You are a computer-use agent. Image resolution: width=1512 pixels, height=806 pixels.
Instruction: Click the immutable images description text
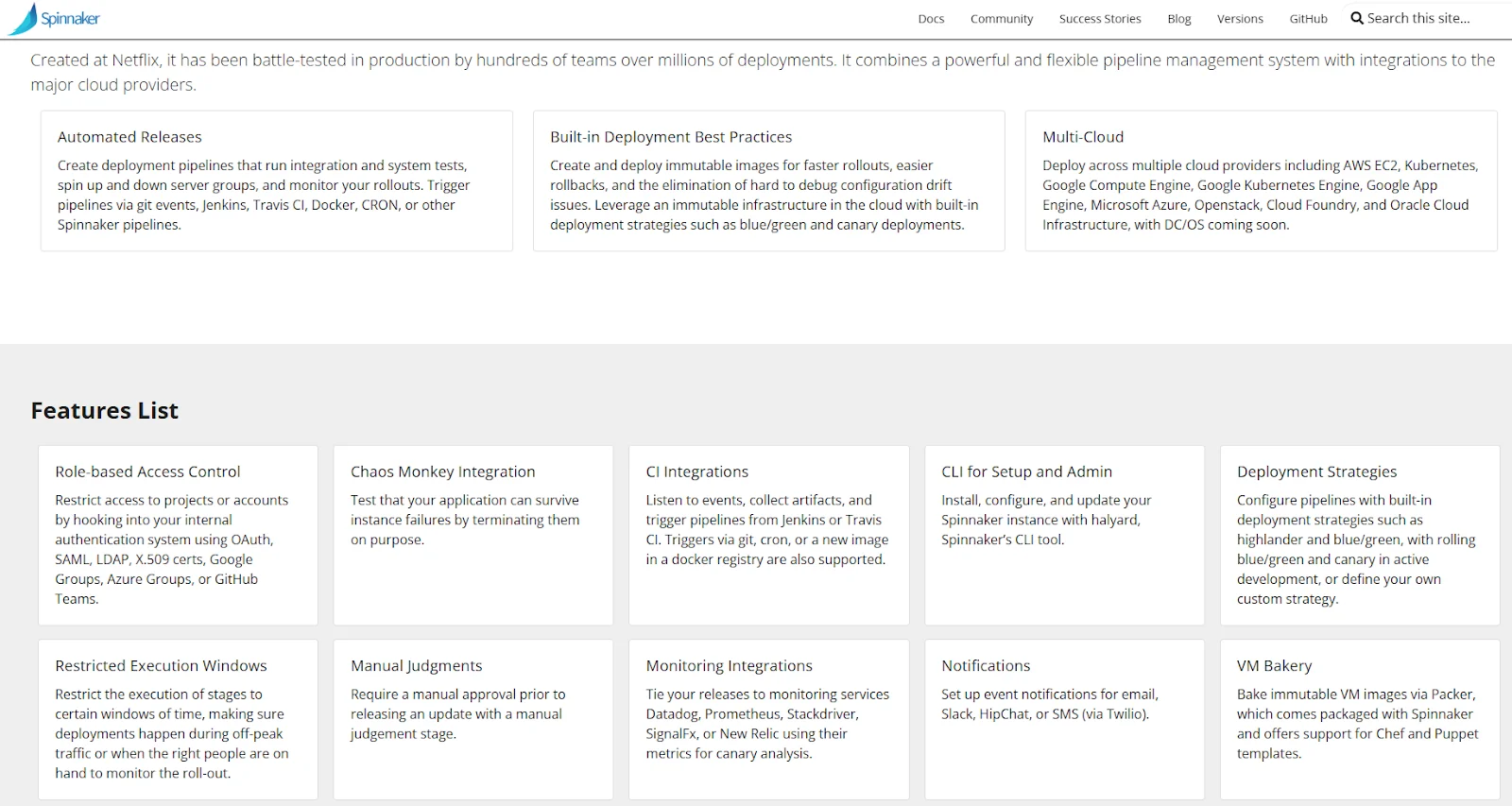[x=765, y=195]
